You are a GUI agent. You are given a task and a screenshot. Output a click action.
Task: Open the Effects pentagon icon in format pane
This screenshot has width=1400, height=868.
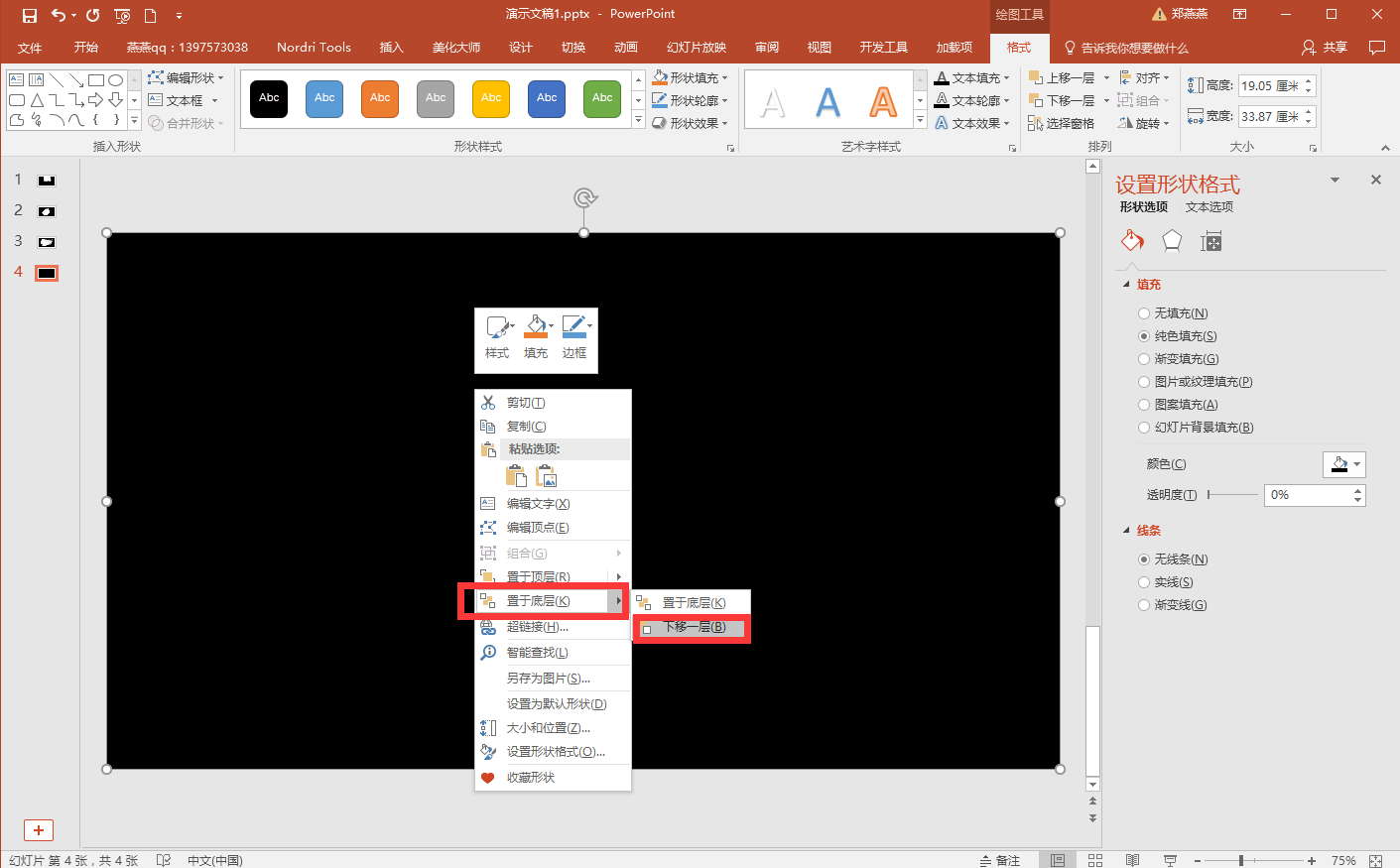pos(1172,241)
